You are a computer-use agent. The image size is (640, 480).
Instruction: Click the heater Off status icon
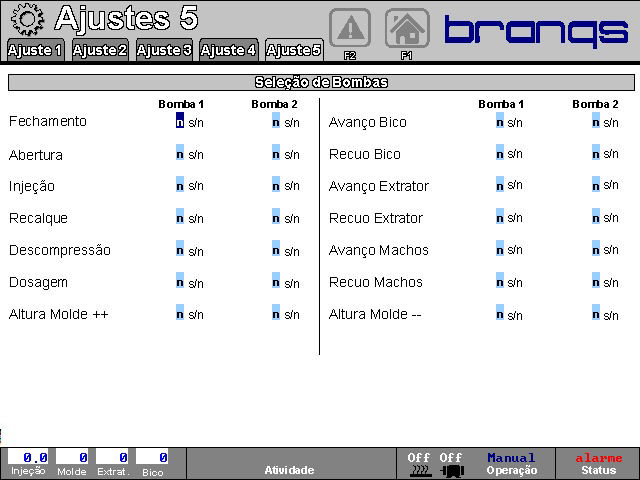point(418,464)
